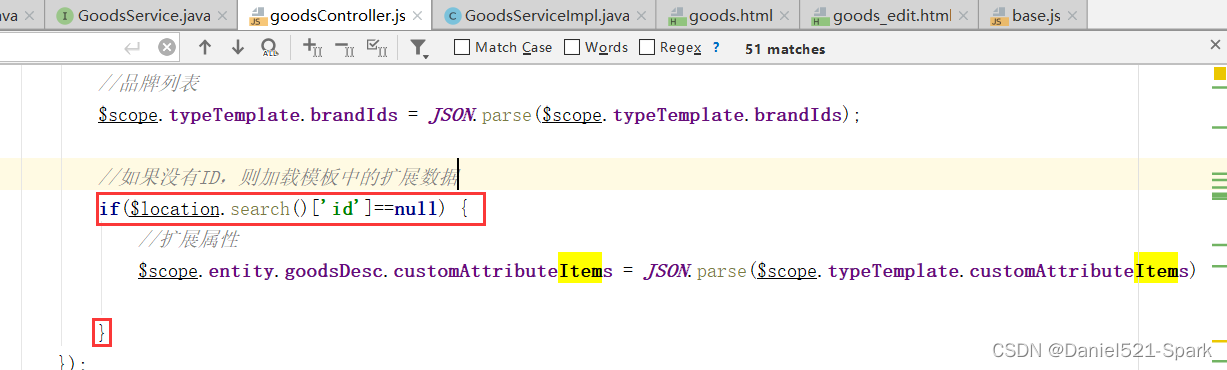
Task: Clear the search field text
Action: pyautogui.click(x=167, y=47)
